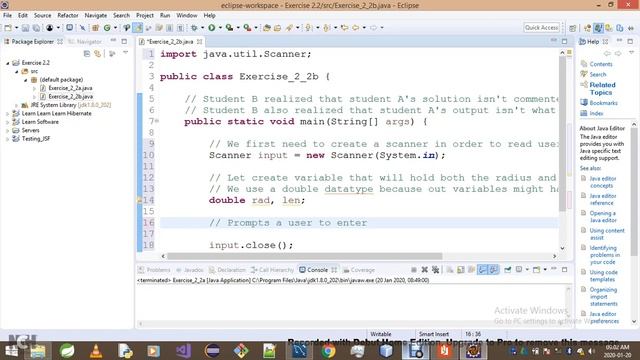Open the Project menu
Viewport: 640px width, 360px height.
(145, 15)
